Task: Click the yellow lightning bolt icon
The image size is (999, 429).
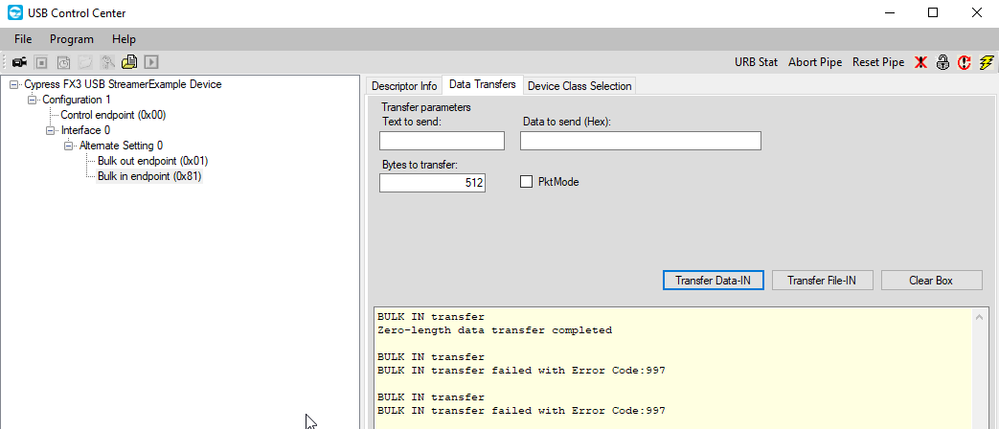Action: [987, 62]
